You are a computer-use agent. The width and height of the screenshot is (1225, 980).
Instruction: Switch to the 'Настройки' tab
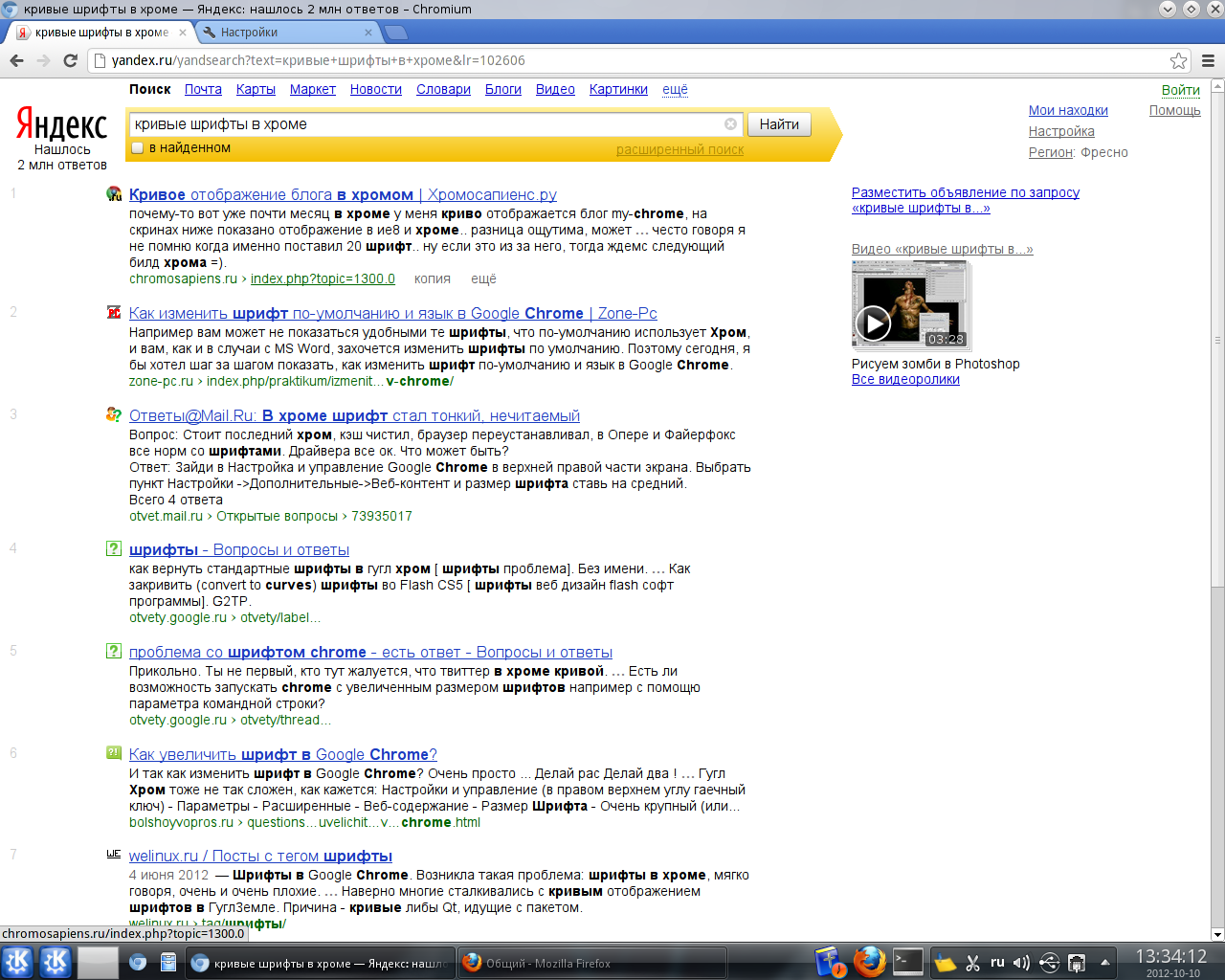tap(287, 33)
